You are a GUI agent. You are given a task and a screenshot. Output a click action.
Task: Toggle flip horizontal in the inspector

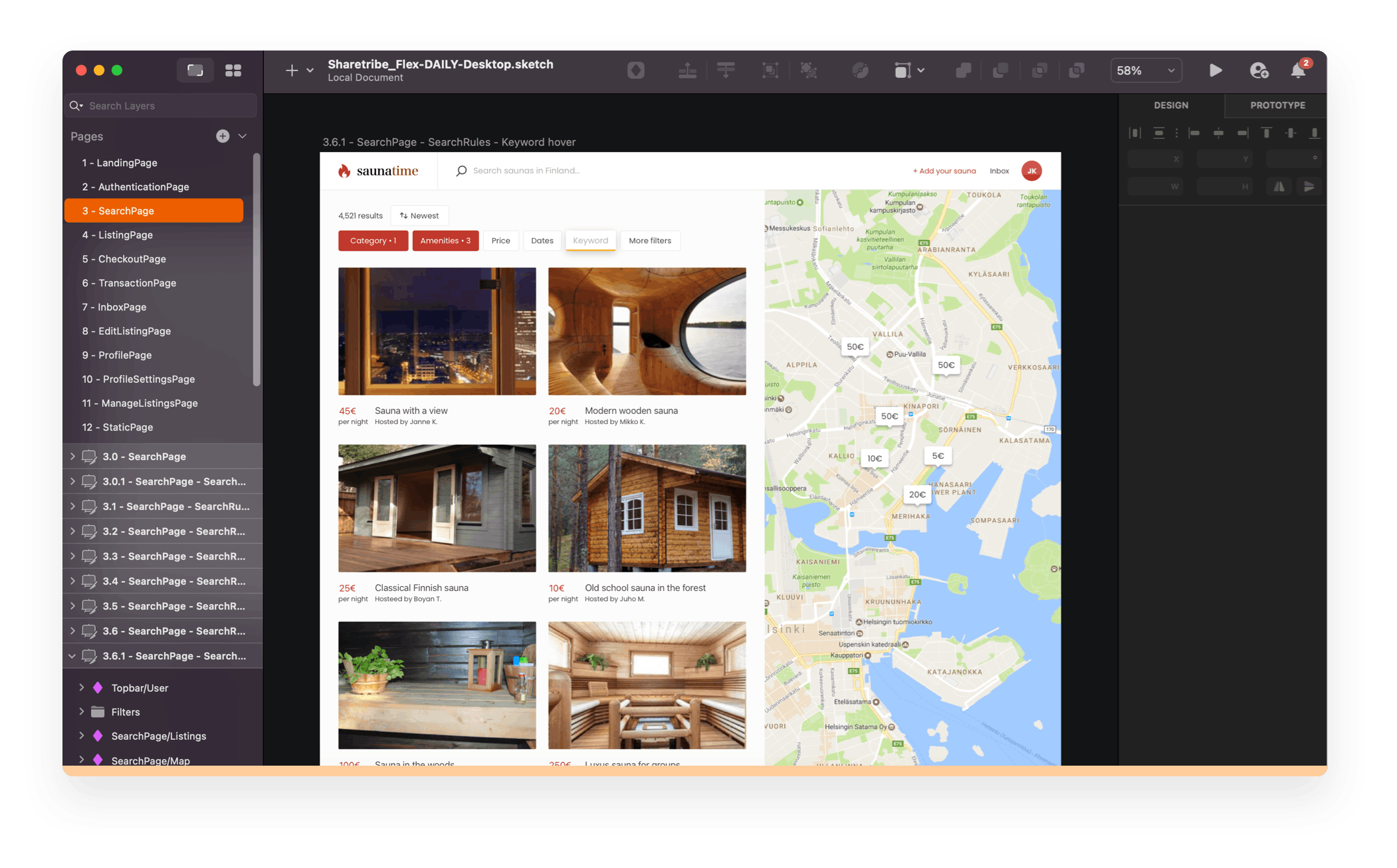1279,187
